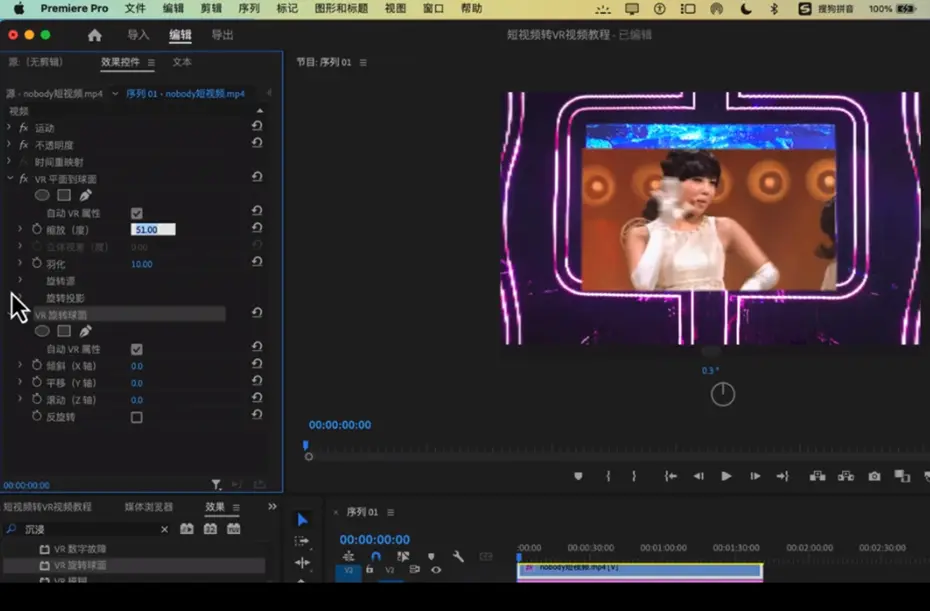The width and height of the screenshot is (930, 611).
Task: Choose the Ripple Edit tool
Action: click(302, 562)
